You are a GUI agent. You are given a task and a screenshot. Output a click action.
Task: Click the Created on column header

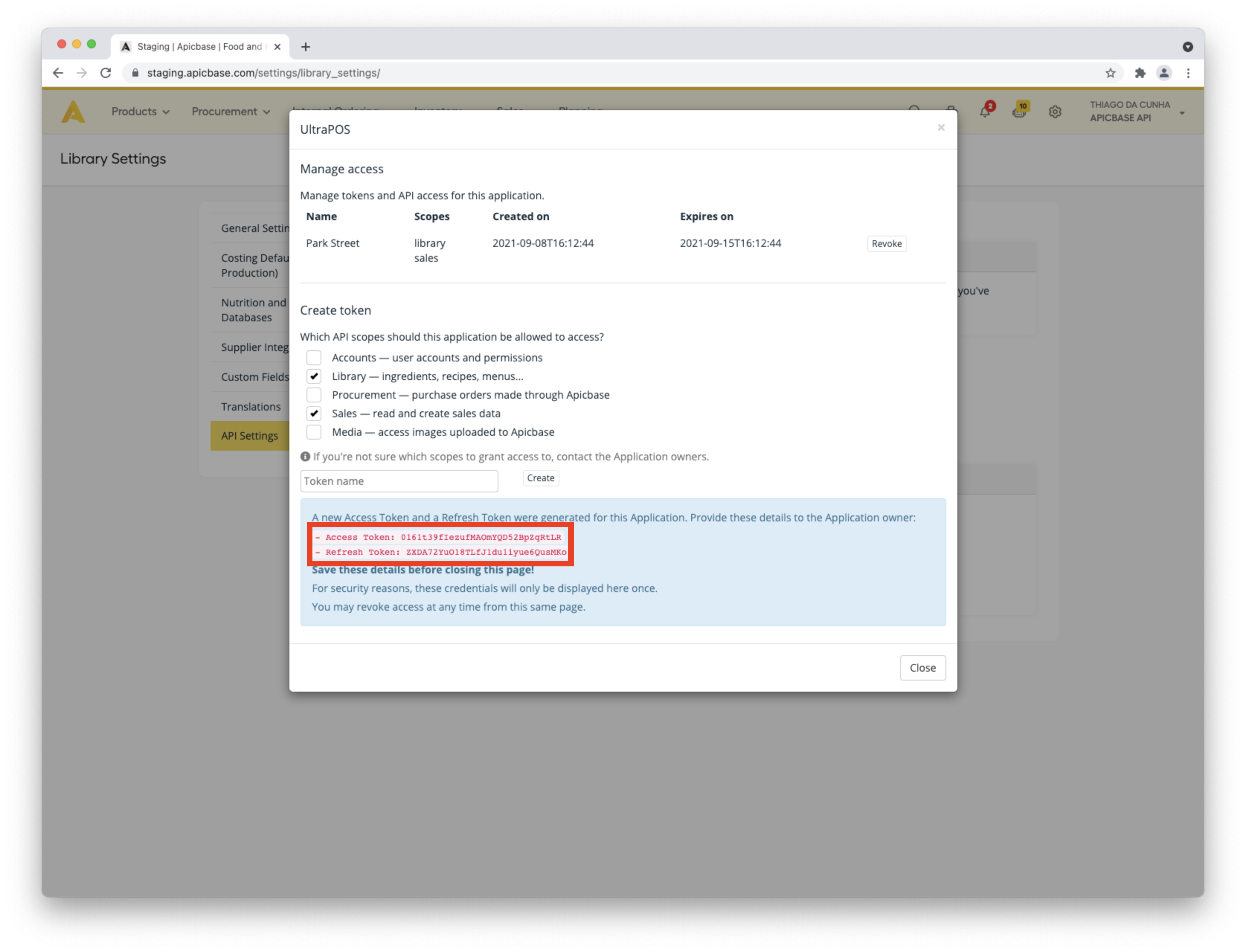(521, 216)
